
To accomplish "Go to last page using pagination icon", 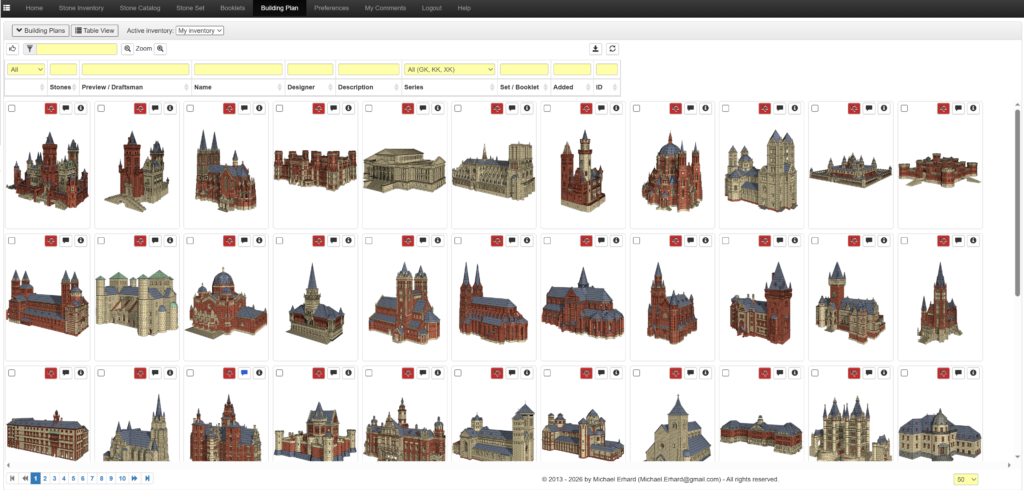I will (x=147, y=479).
